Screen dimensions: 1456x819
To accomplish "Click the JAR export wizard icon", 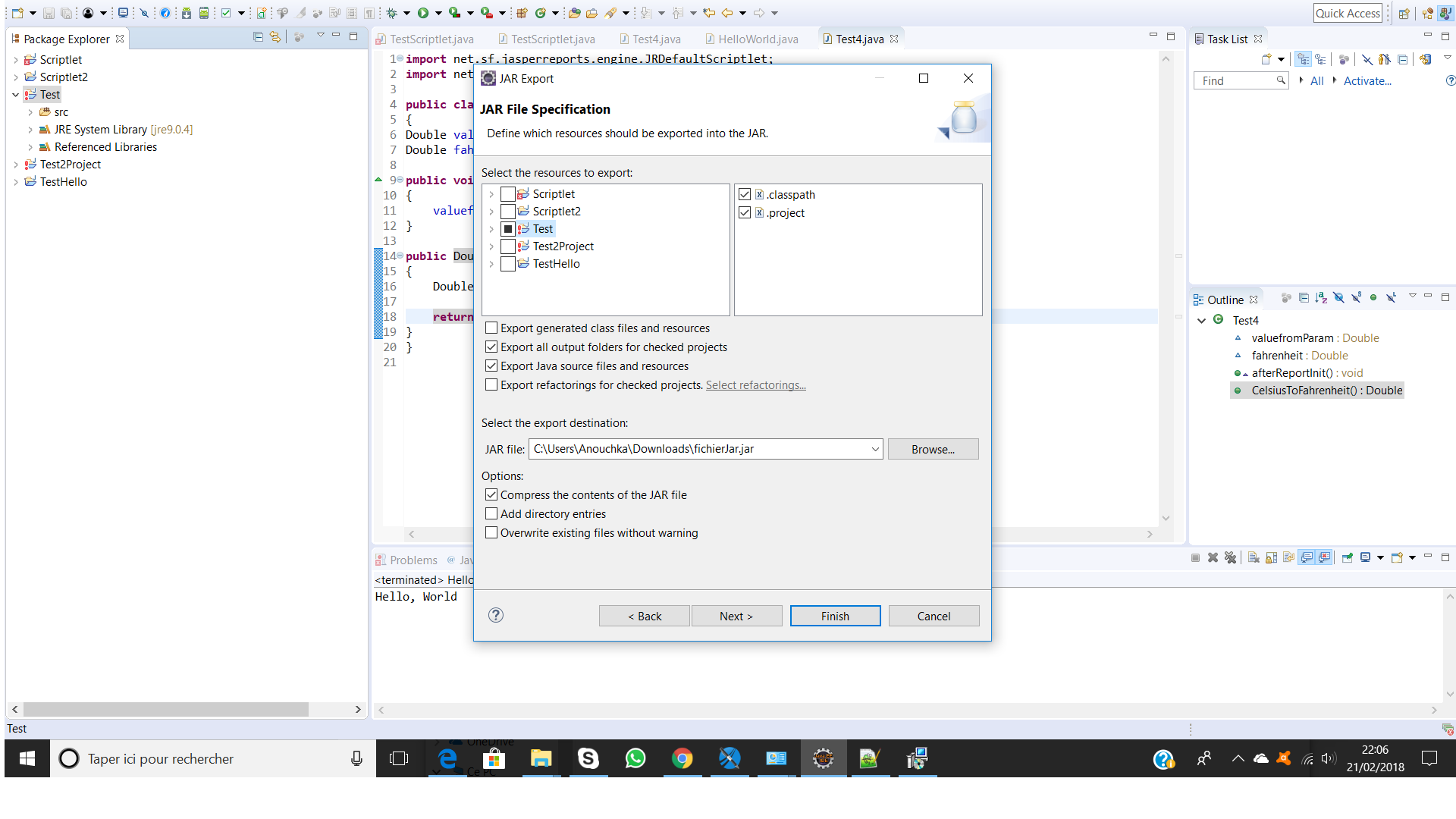I will click(958, 120).
